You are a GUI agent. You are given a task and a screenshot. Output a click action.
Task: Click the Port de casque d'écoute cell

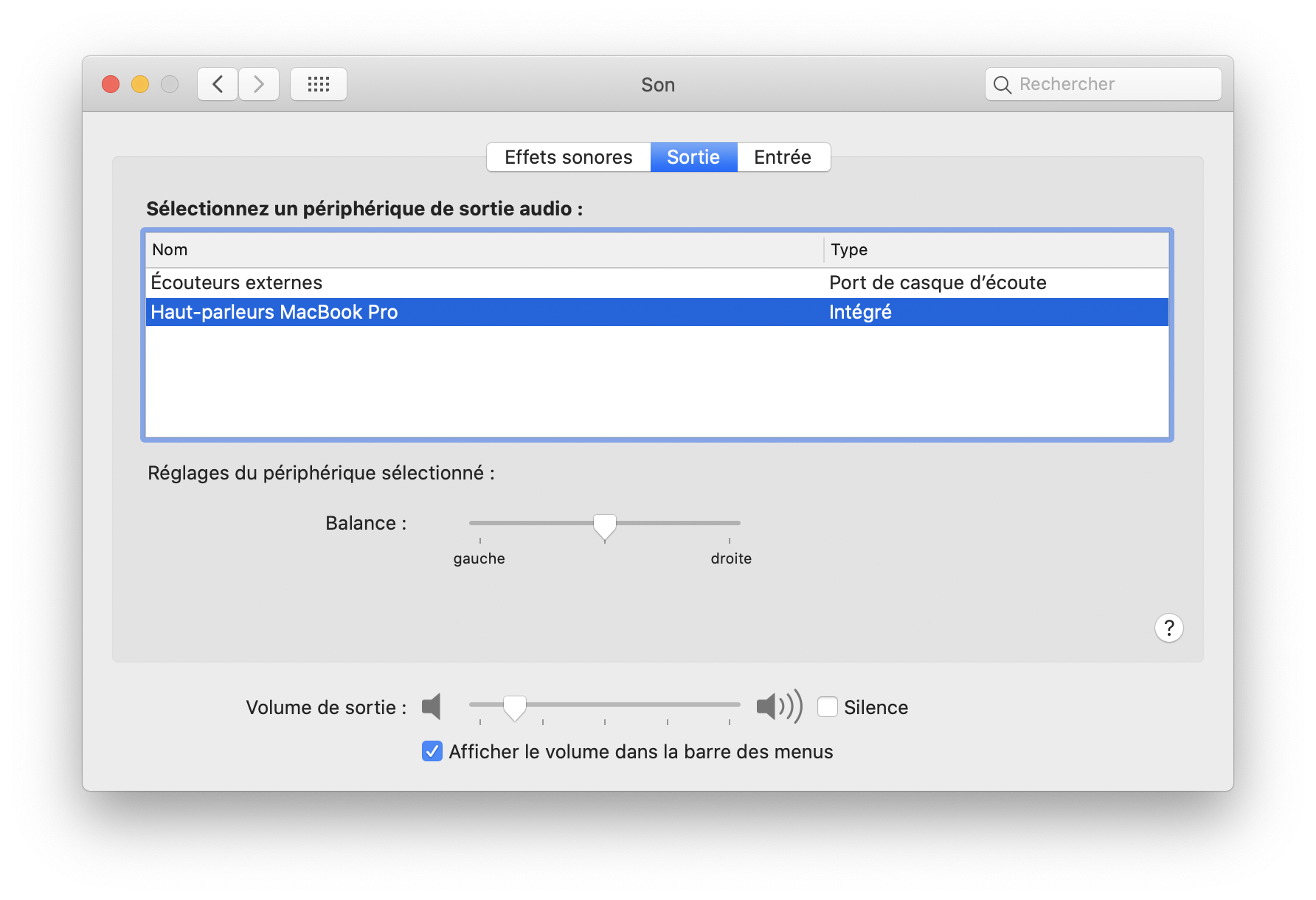click(x=938, y=283)
